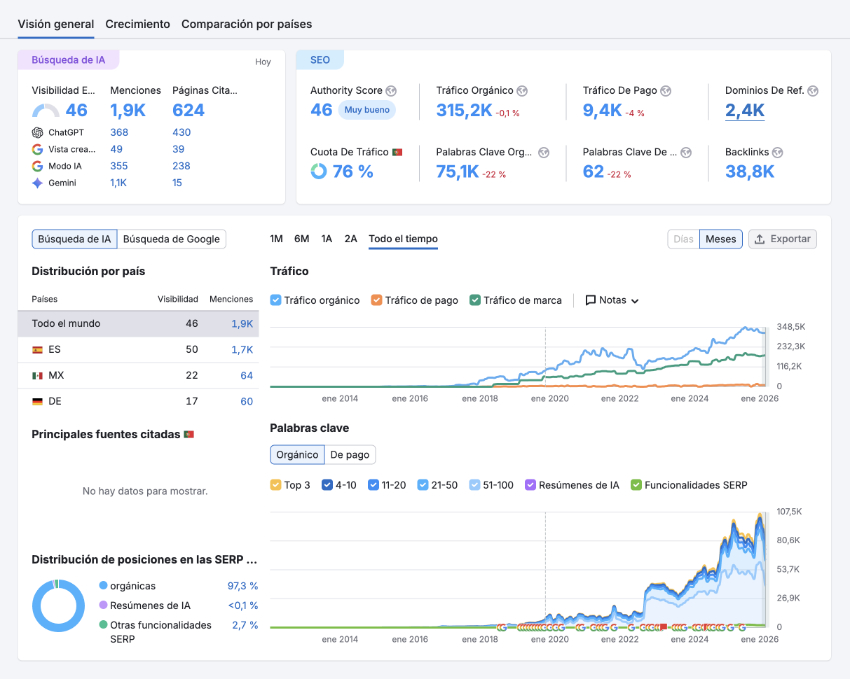Click the Exportar button

782,239
